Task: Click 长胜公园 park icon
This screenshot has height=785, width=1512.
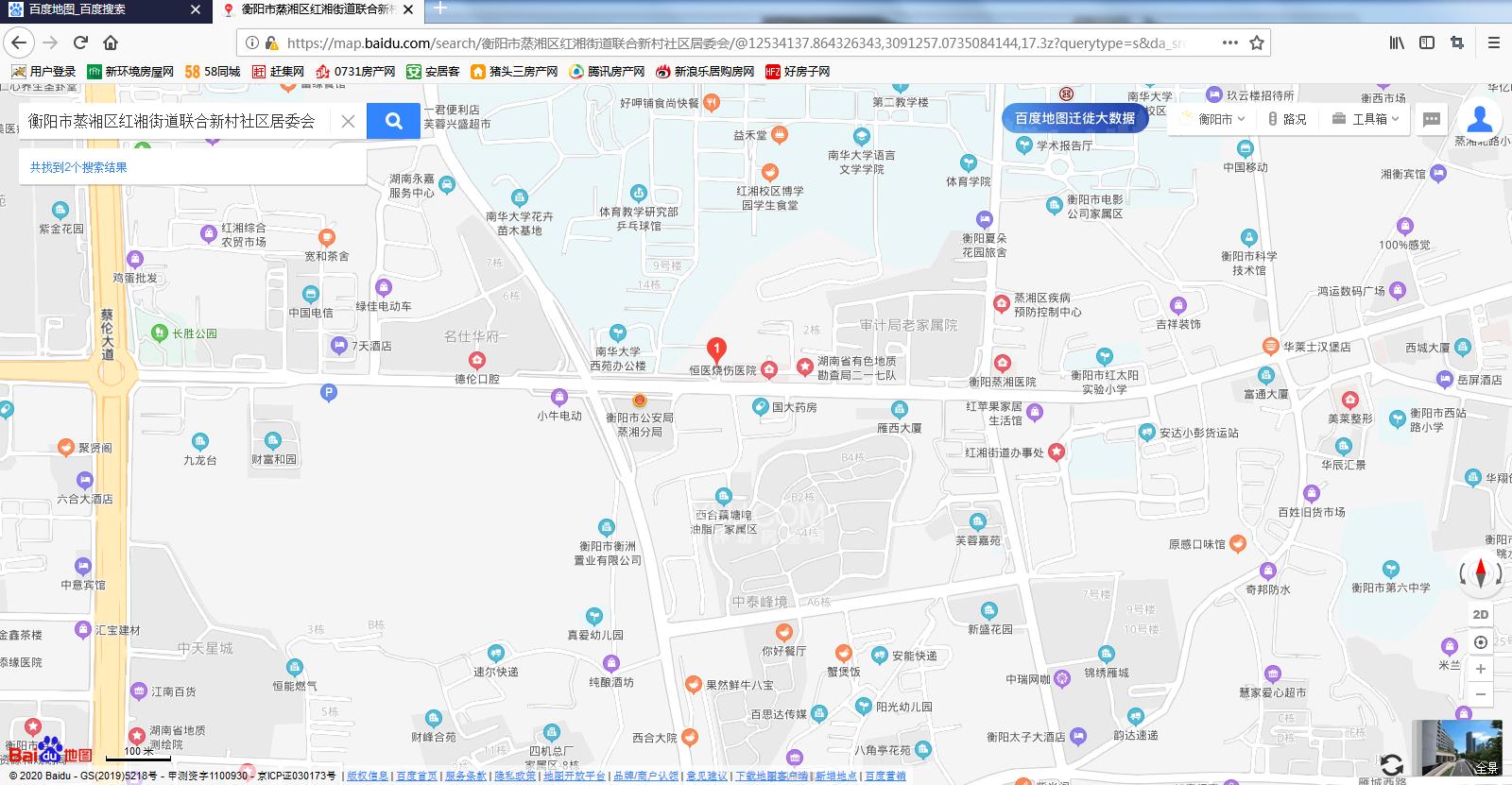Action: tap(160, 333)
